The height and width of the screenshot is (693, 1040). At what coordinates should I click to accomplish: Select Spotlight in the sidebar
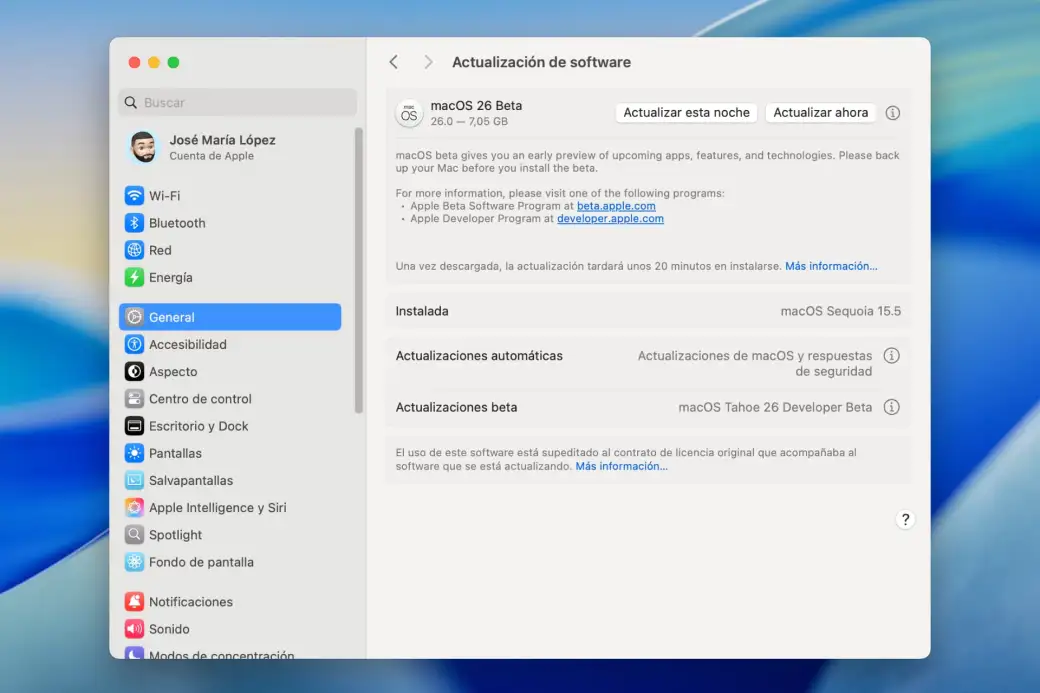(x=175, y=535)
